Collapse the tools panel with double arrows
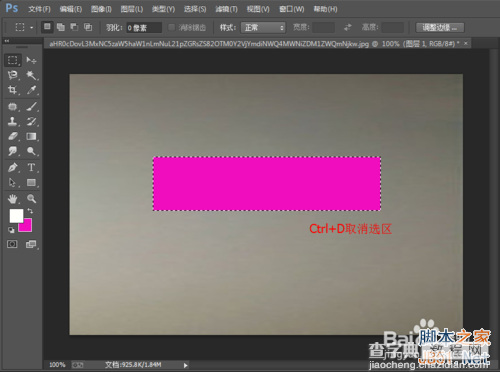 7,41
